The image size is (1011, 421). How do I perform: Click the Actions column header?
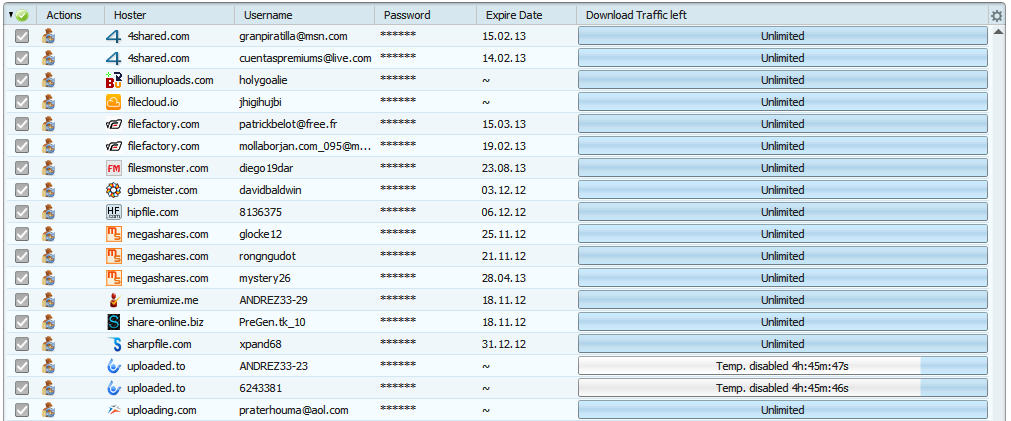click(70, 15)
